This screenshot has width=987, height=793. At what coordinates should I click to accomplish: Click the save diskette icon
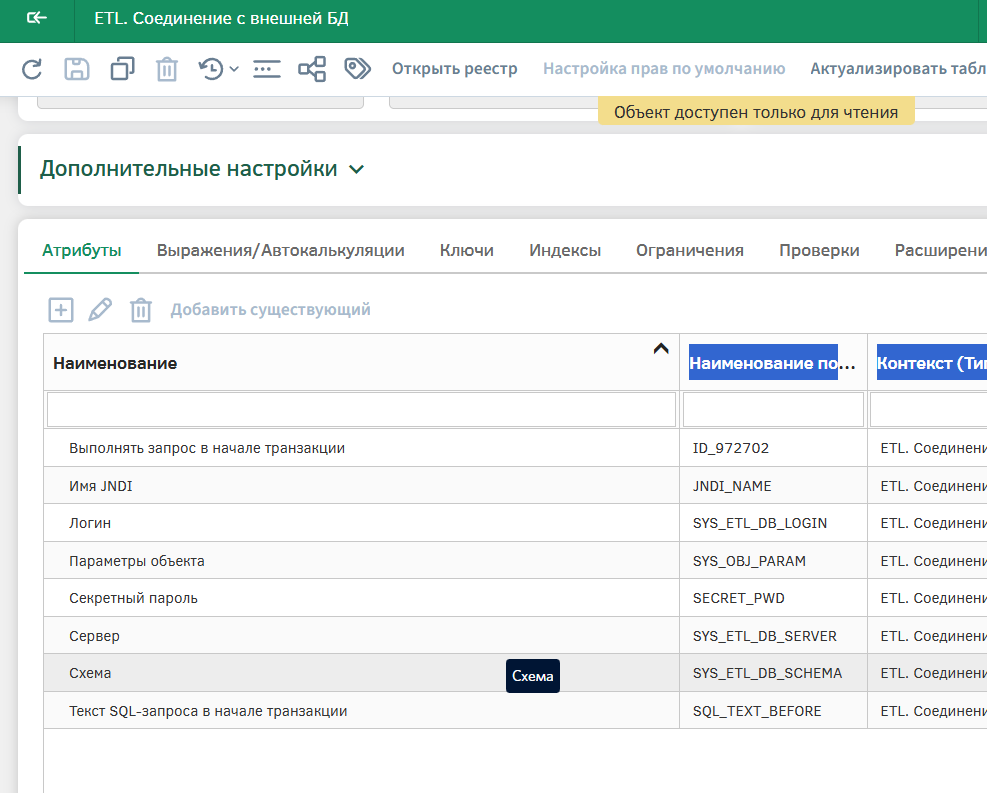point(77,69)
